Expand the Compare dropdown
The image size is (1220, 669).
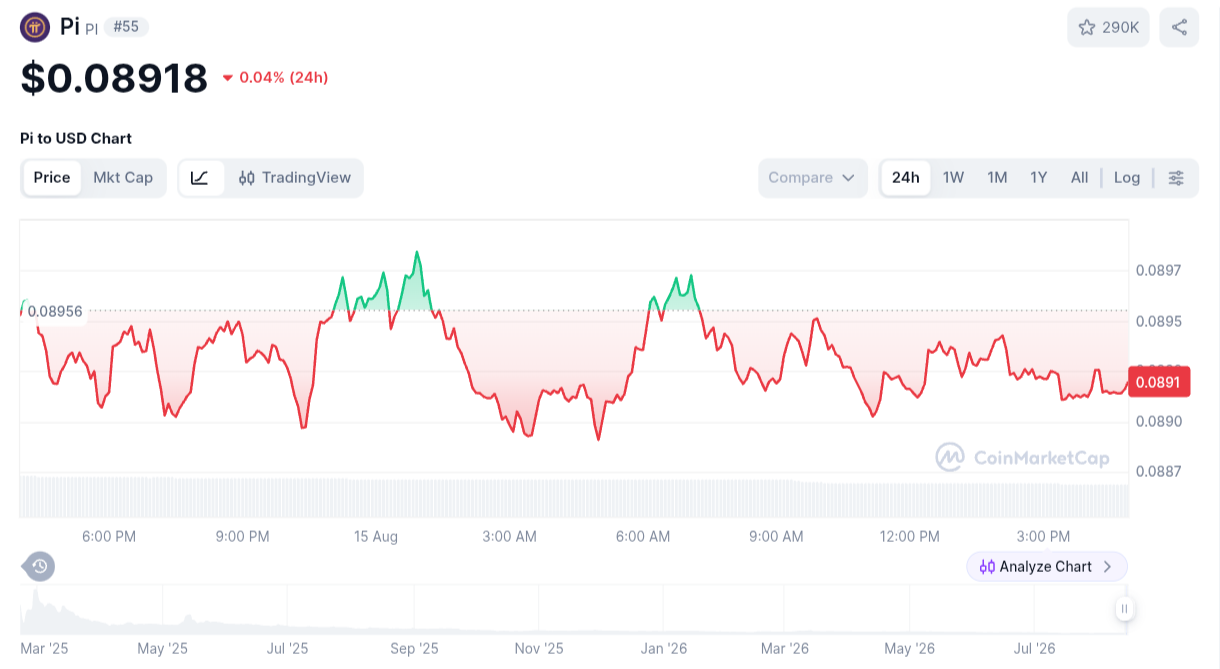tap(813, 178)
